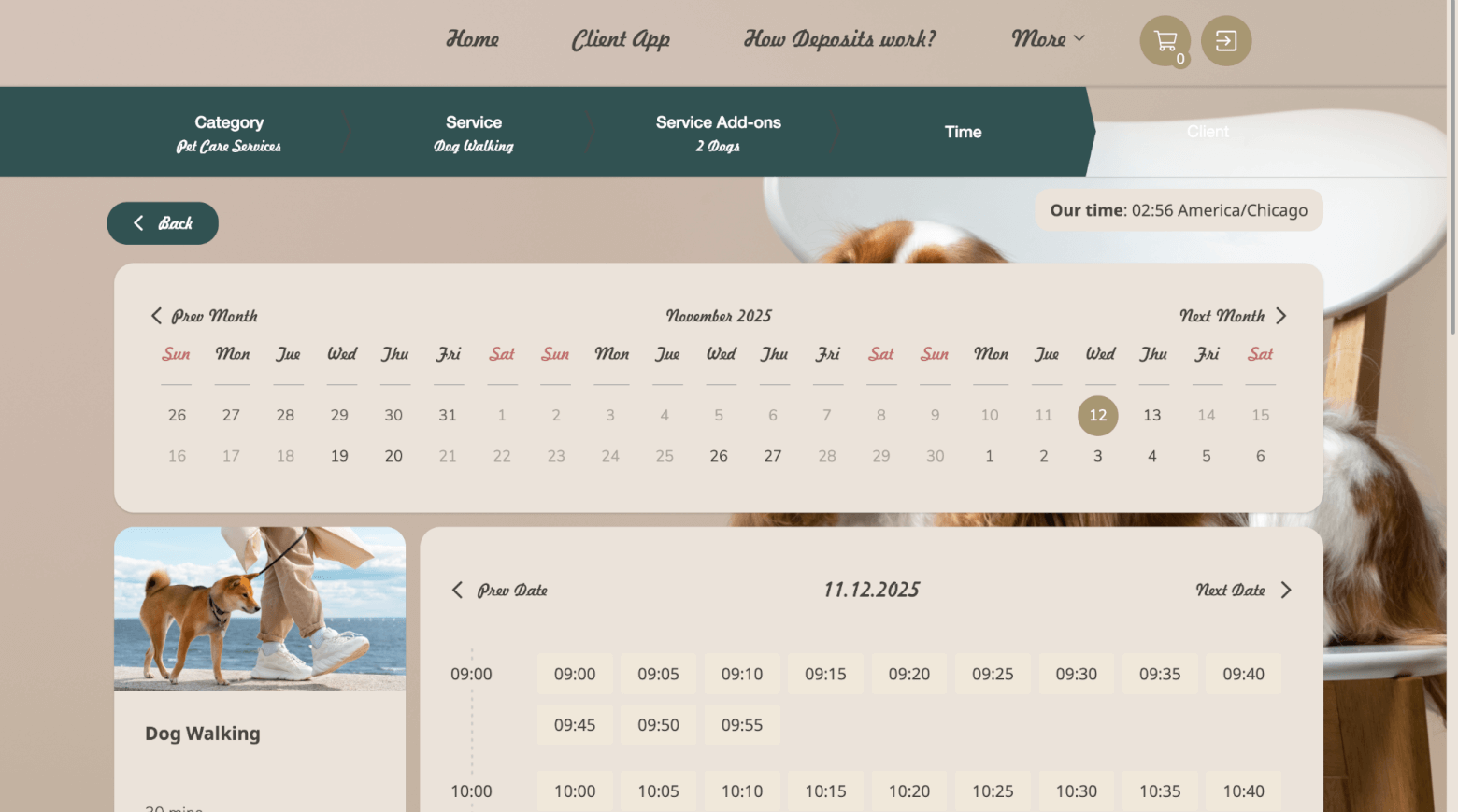Click the Next Month chevron arrow
The image size is (1458, 812).
click(1281, 316)
